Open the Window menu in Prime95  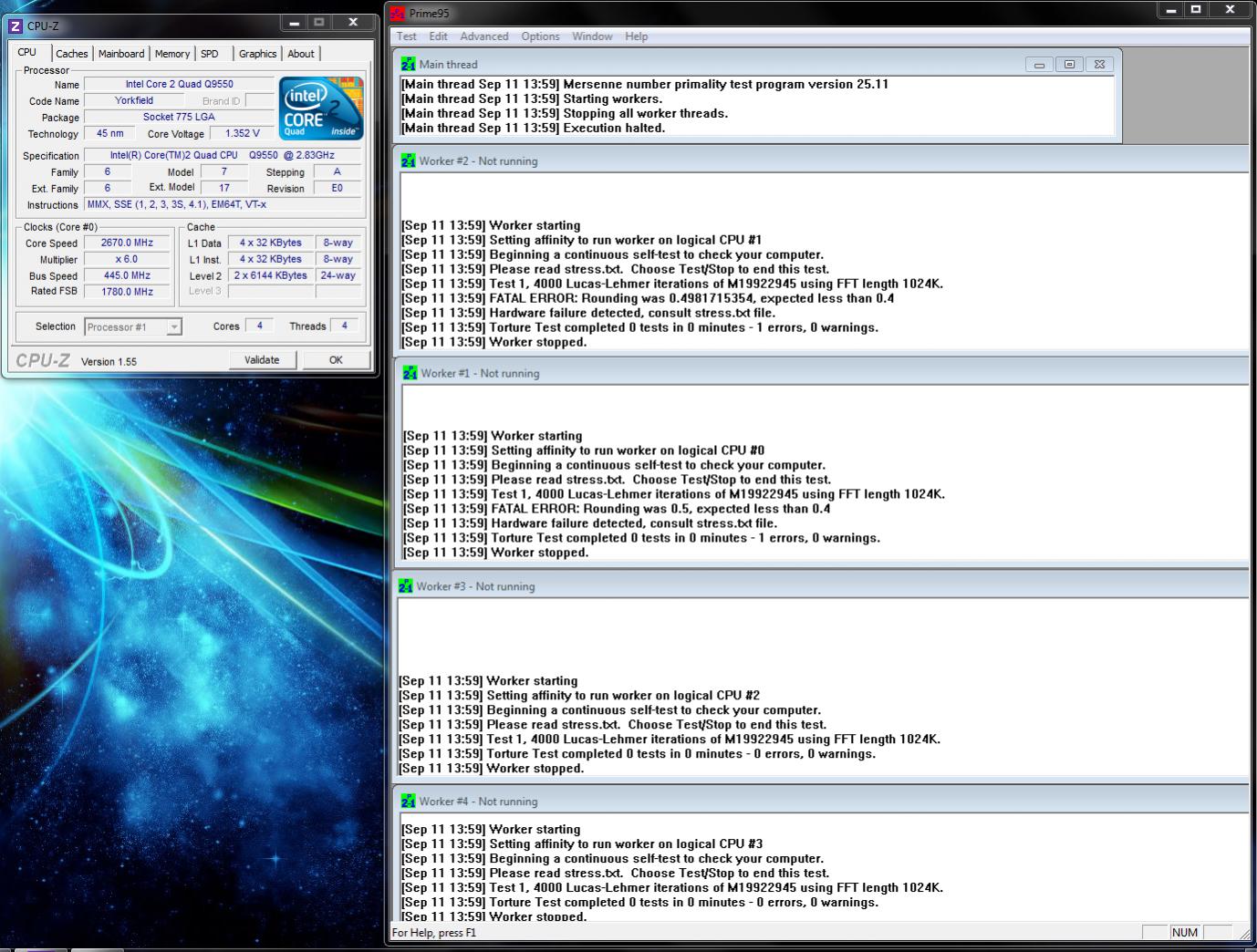[x=592, y=36]
